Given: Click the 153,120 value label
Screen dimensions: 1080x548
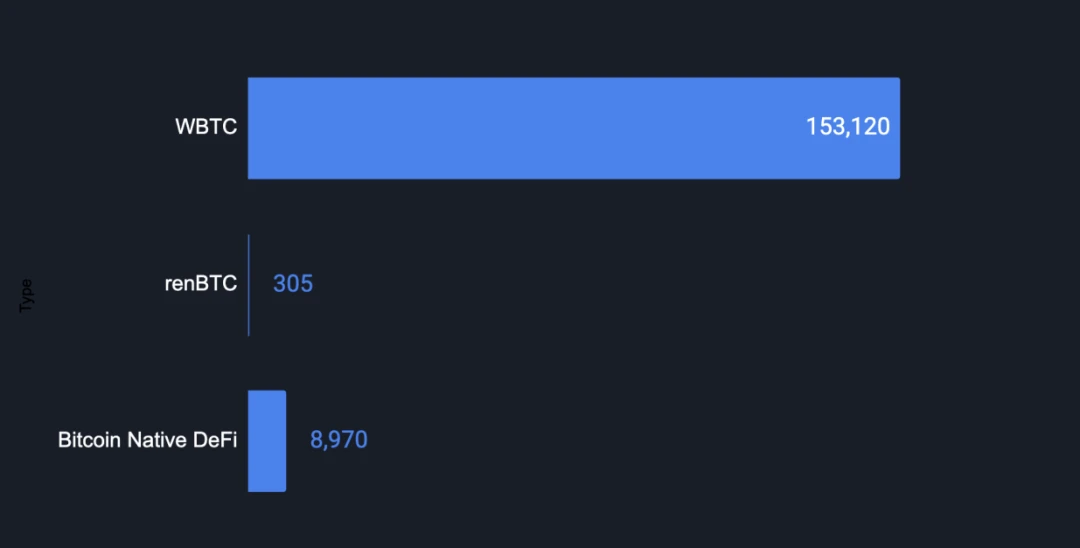Looking at the screenshot, I should (847, 127).
